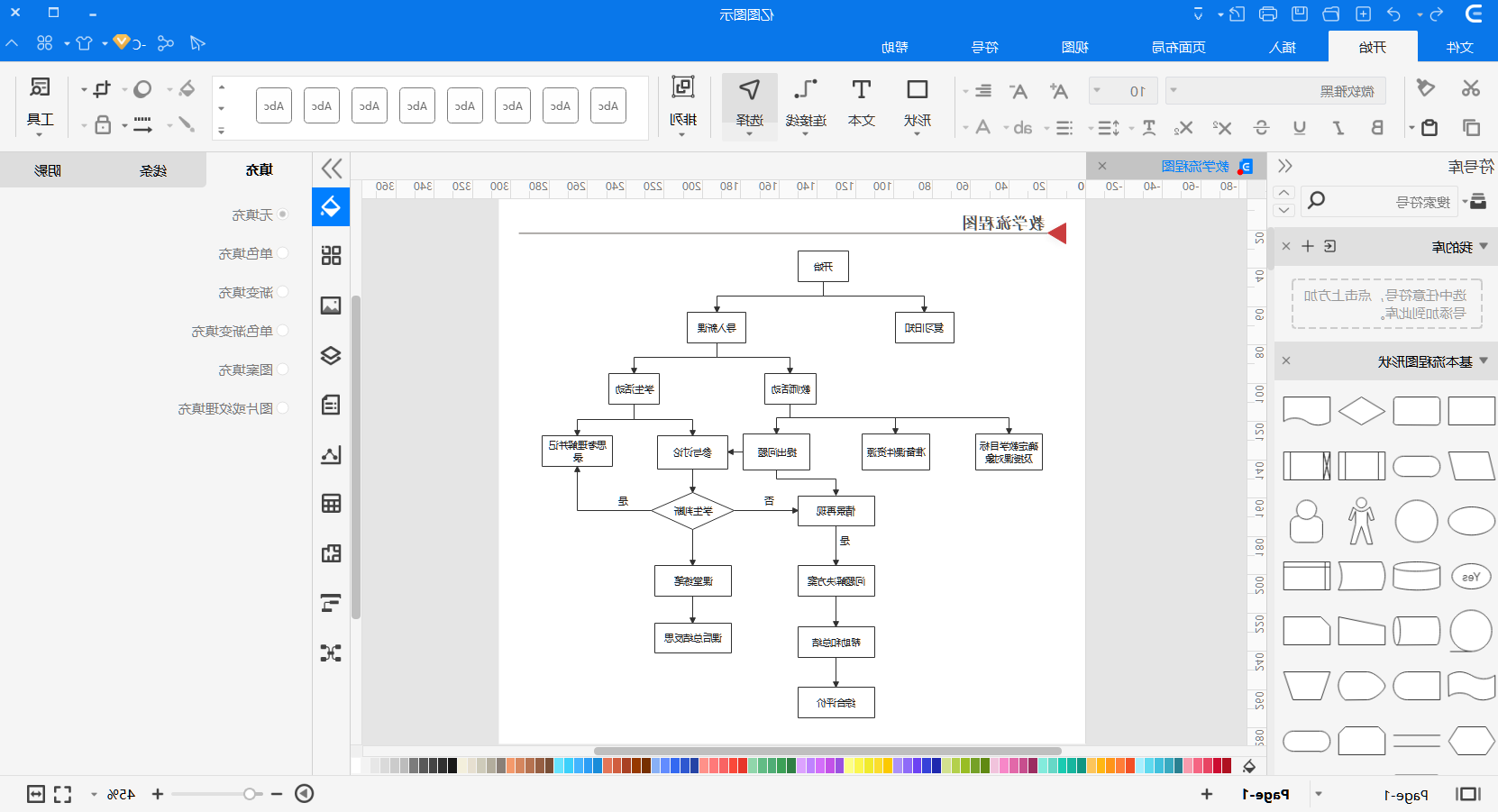Select the Text (文本) tool
The image size is (1498, 812).
click(862, 105)
